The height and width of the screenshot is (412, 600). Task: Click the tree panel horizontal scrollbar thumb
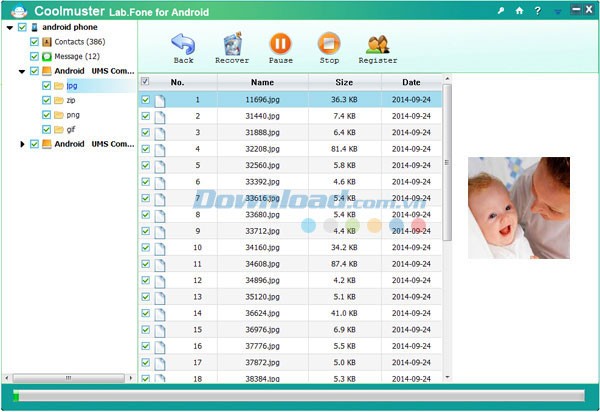pyautogui.click(x=68, y=378)
